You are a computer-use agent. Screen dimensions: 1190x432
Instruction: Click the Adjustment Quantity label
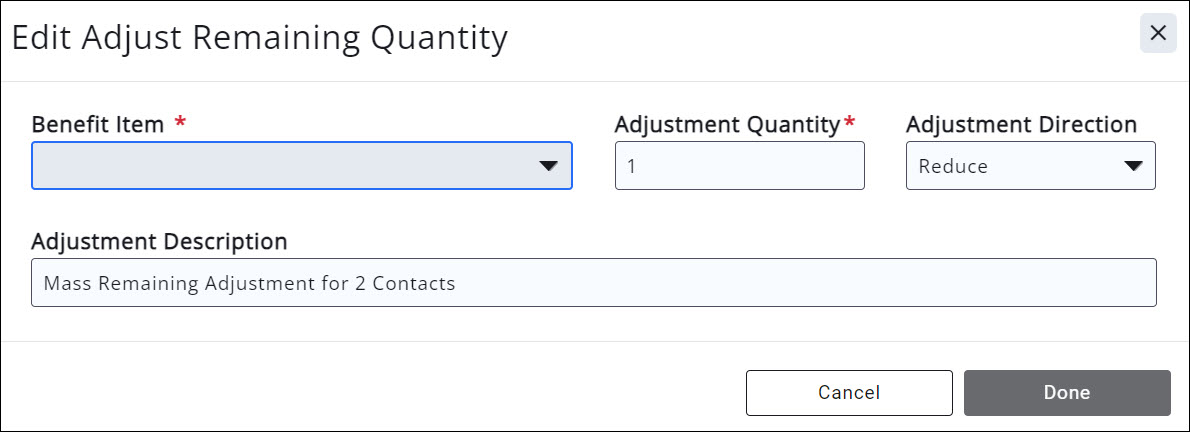728,125
